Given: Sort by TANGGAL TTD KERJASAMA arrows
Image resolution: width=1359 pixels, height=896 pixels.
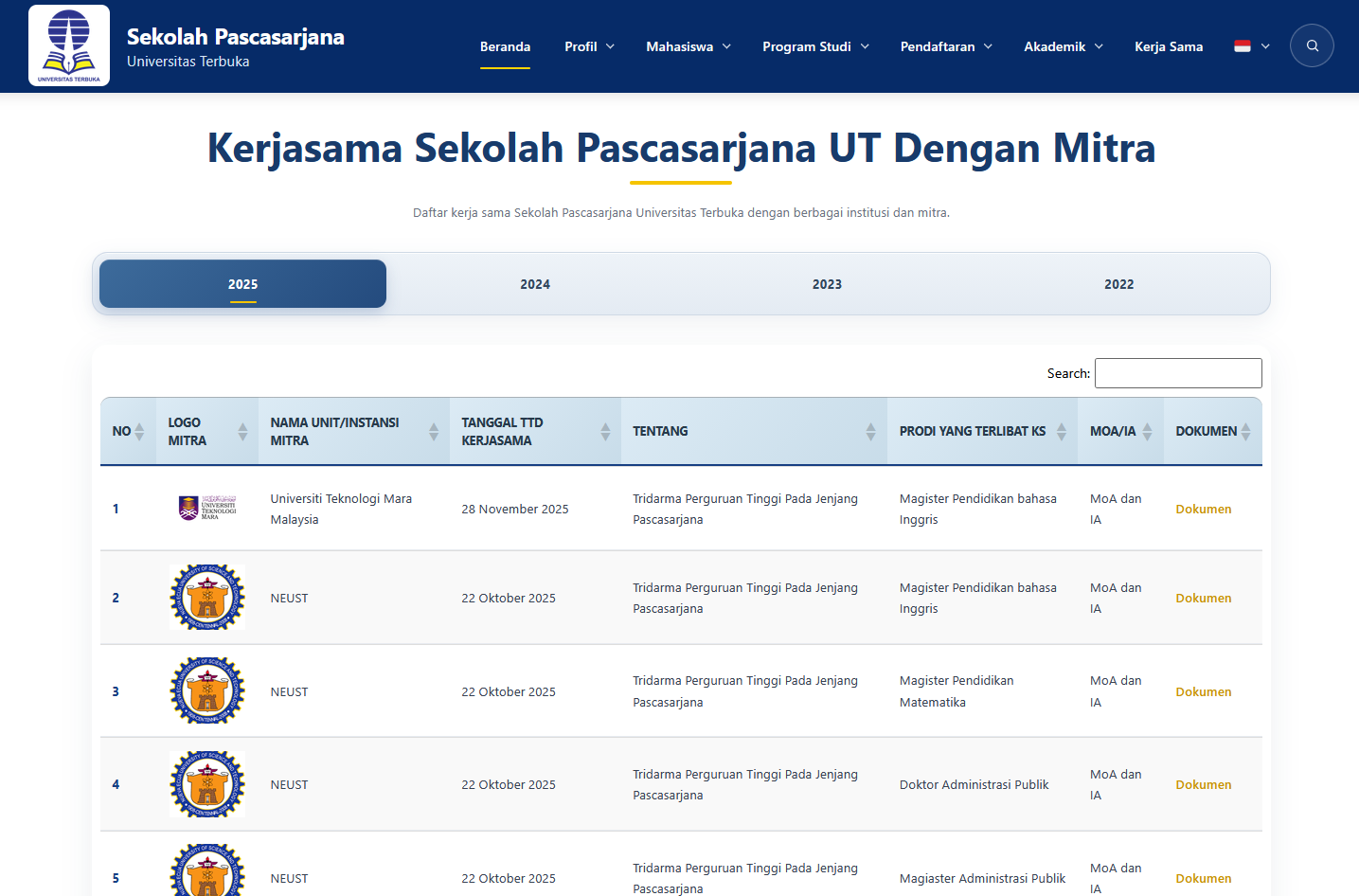Looking at the screenshot, I should pyautogui.click(x=605, y=431).
